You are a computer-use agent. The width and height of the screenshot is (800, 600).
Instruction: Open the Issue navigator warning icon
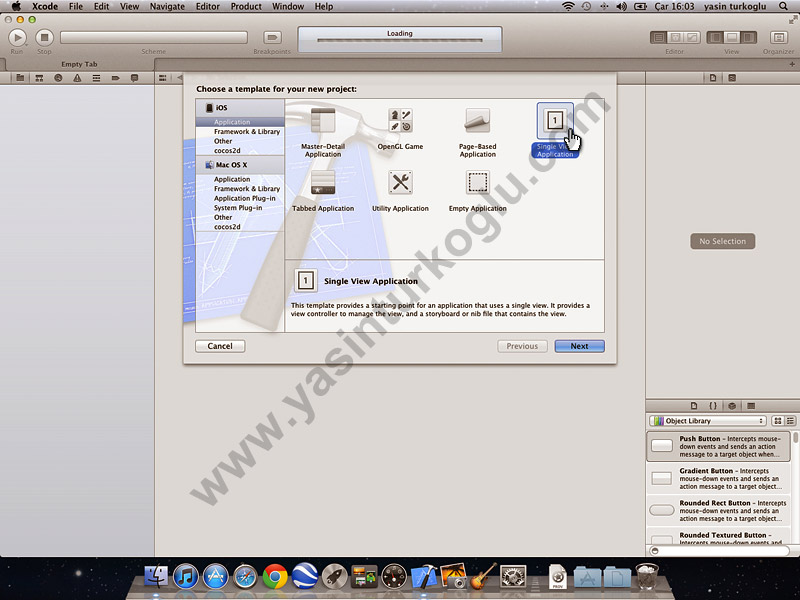(77, 78)
